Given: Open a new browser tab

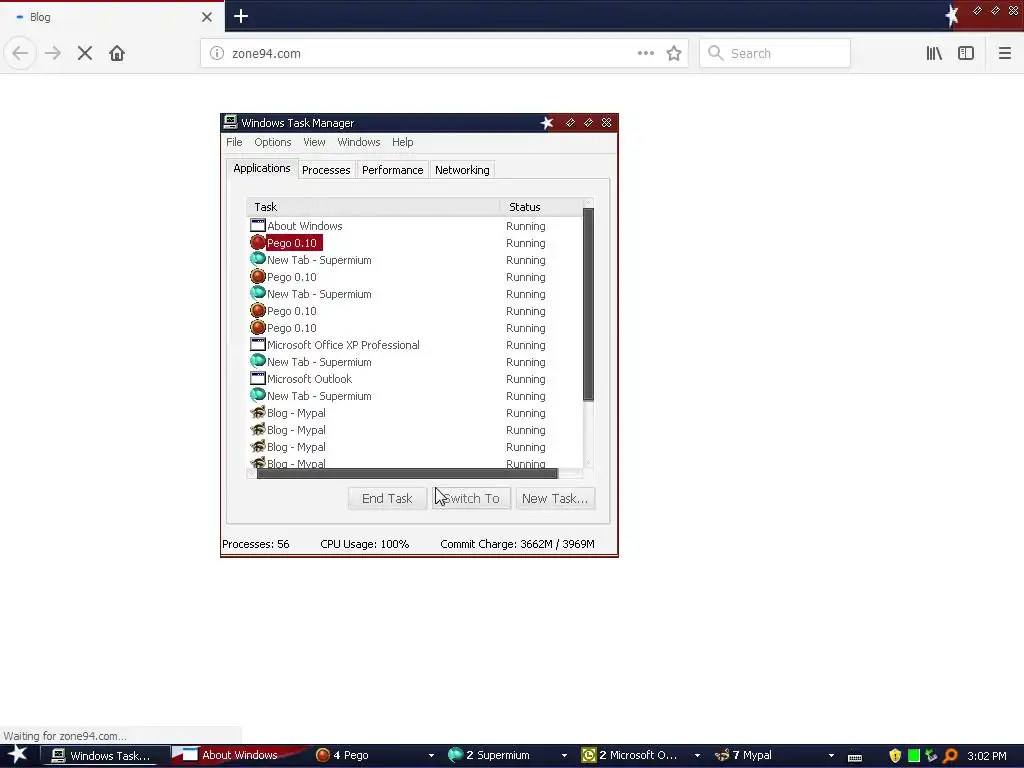Looking at the screenshot, I should pyautogui.click(x=241, y=16).
